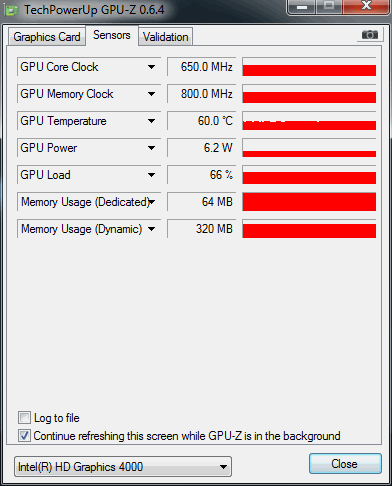The width and height of the screenshot is (392, 486).
Task: Uncheck Continue refreshing in background option
Action: pos(24,436)
